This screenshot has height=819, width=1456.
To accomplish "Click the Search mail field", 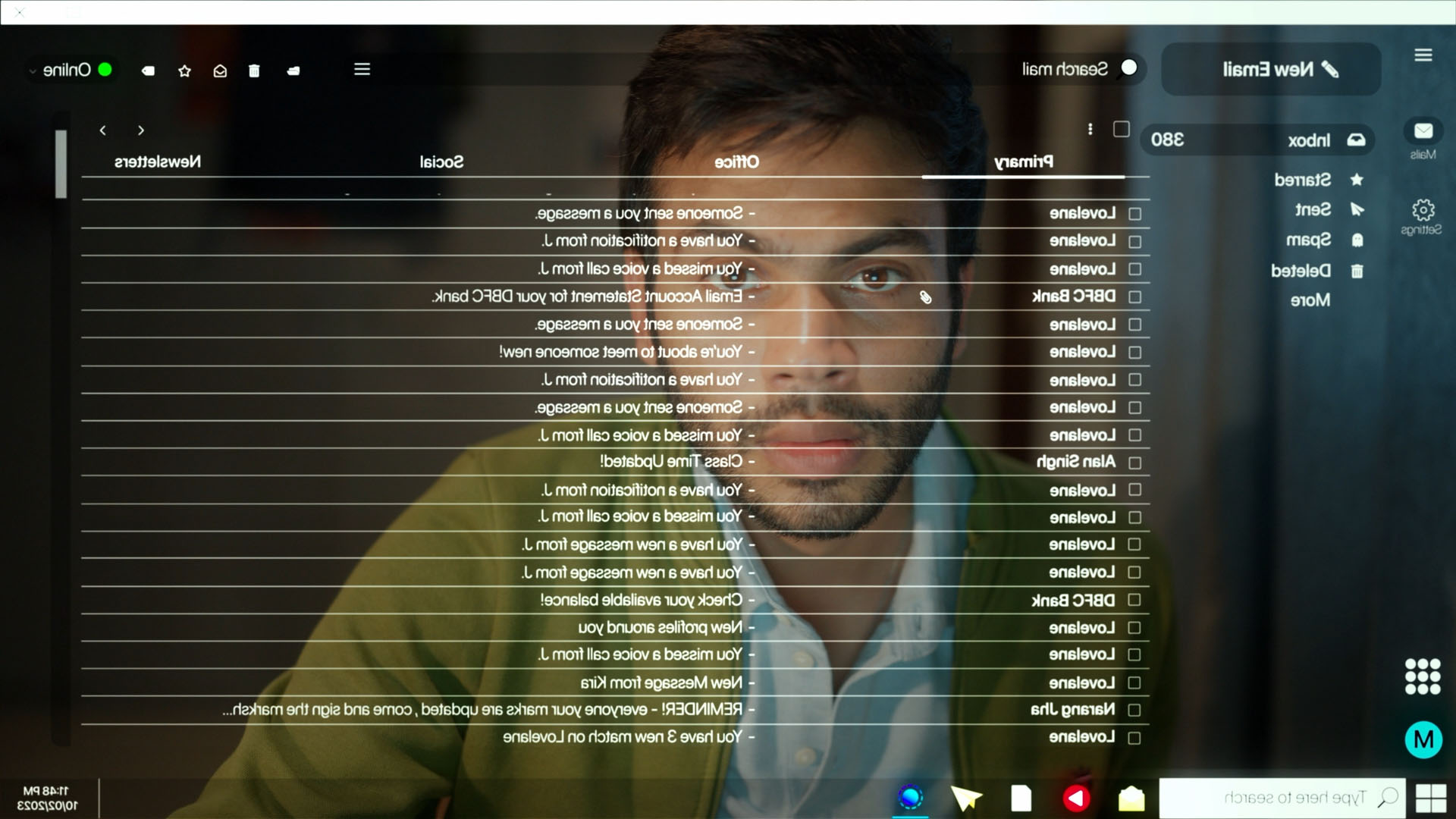I will pos(1065,69).
